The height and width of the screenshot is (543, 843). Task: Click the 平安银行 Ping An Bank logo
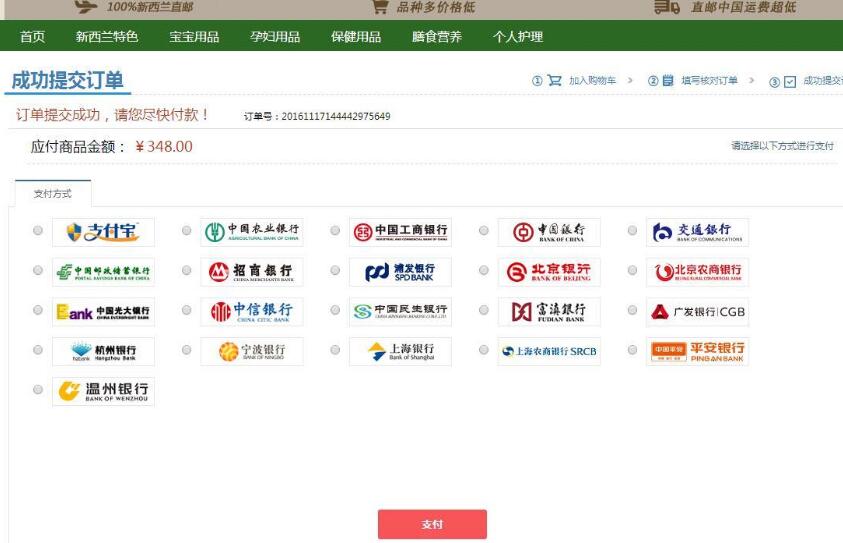[x=697, y=352]
